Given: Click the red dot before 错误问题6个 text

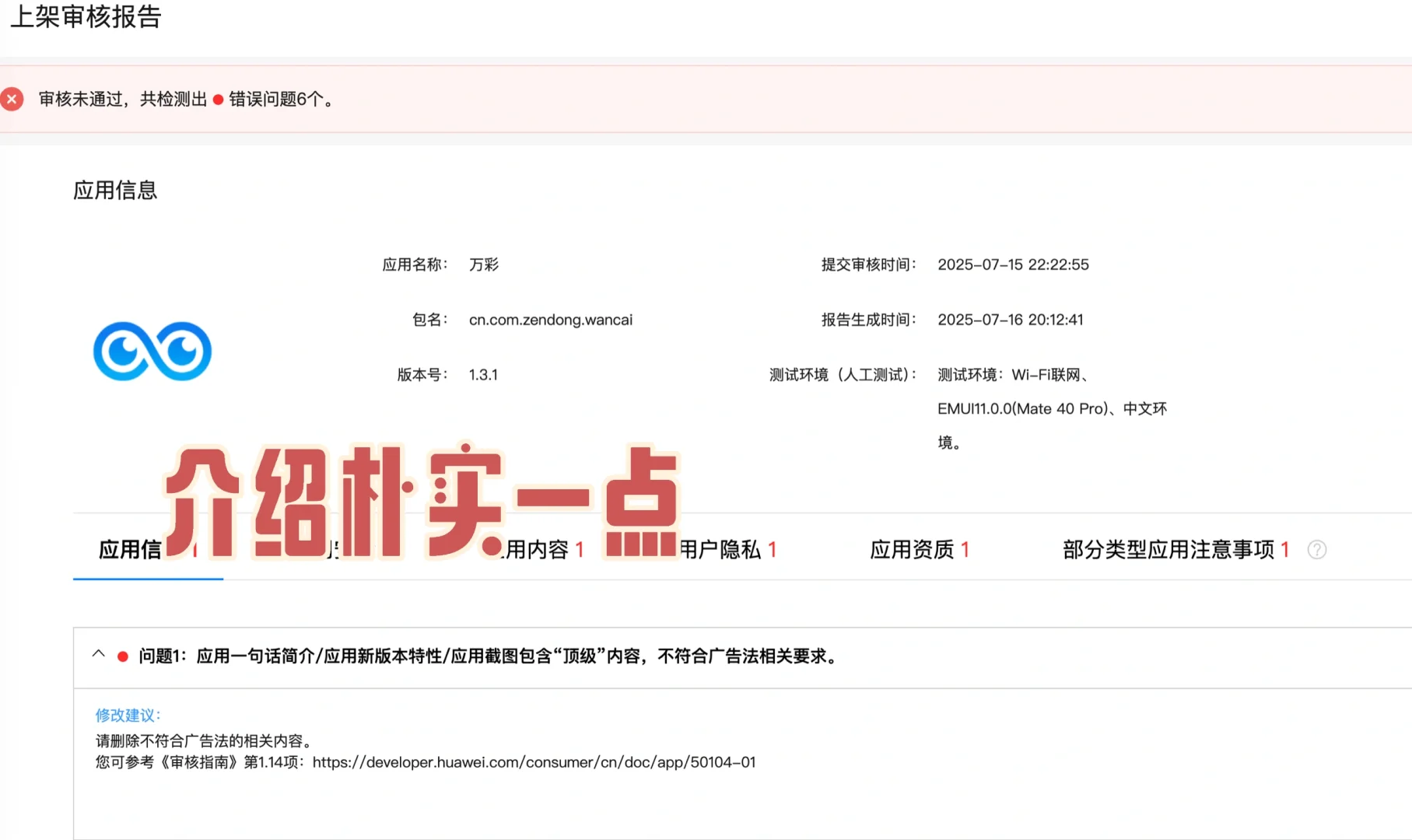Looking at the screenshot, I should coord(219,100).
